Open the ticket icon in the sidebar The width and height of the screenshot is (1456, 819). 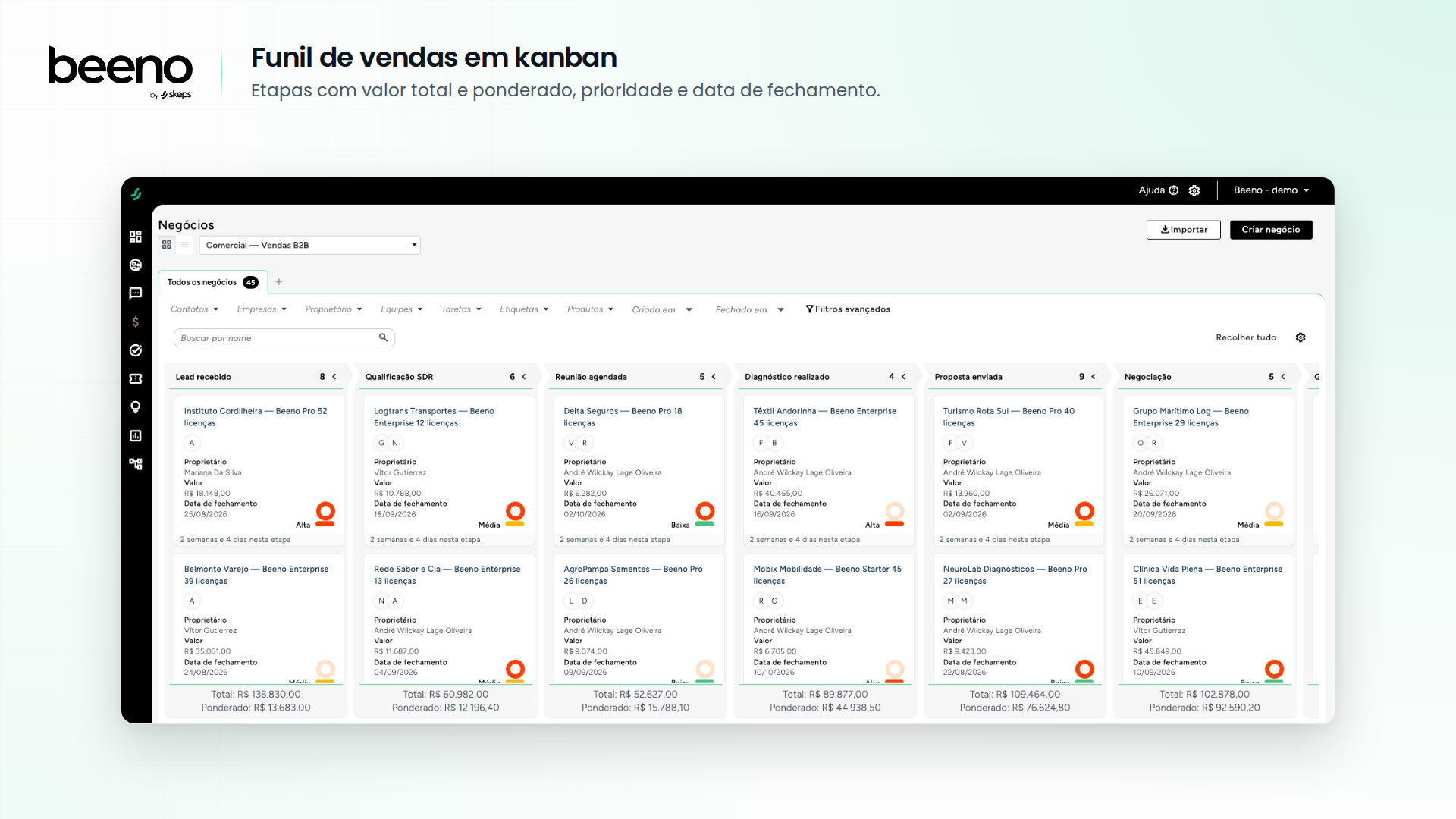(136, 378)
